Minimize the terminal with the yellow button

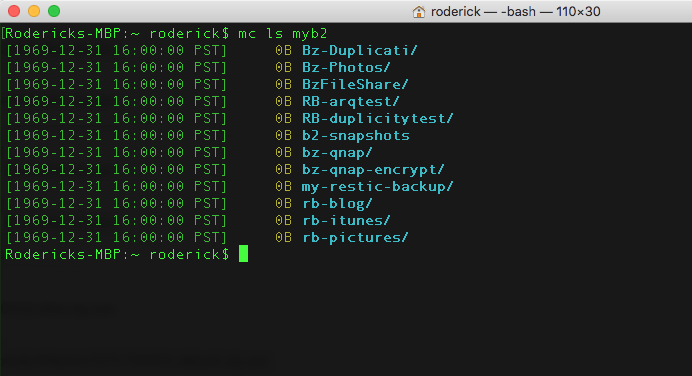(34, 11)
